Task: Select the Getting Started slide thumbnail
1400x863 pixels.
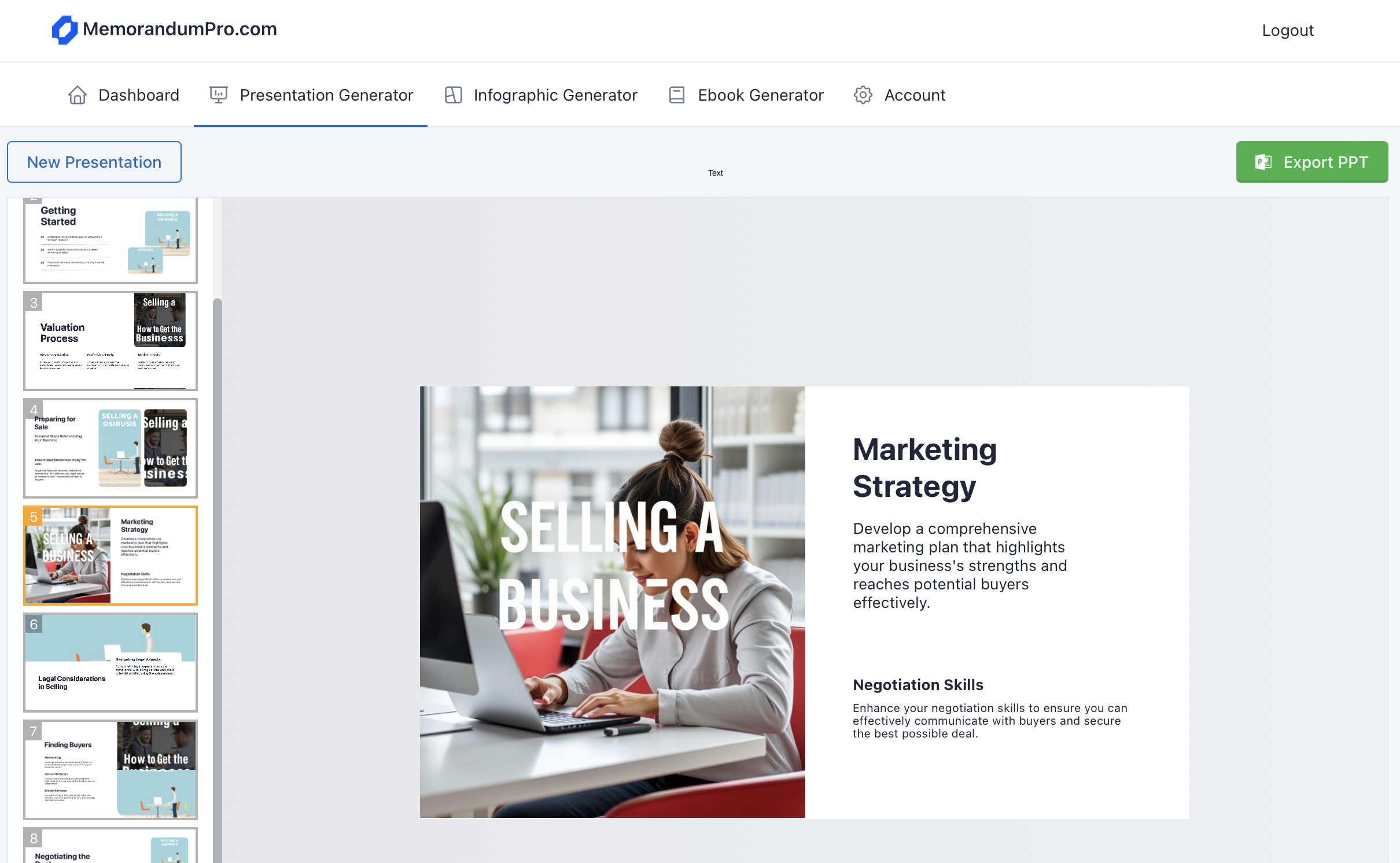Action: coord(110,240)
